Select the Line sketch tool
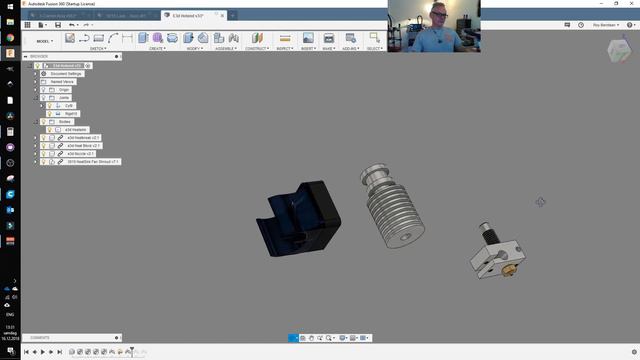 (x=84, y=38)
